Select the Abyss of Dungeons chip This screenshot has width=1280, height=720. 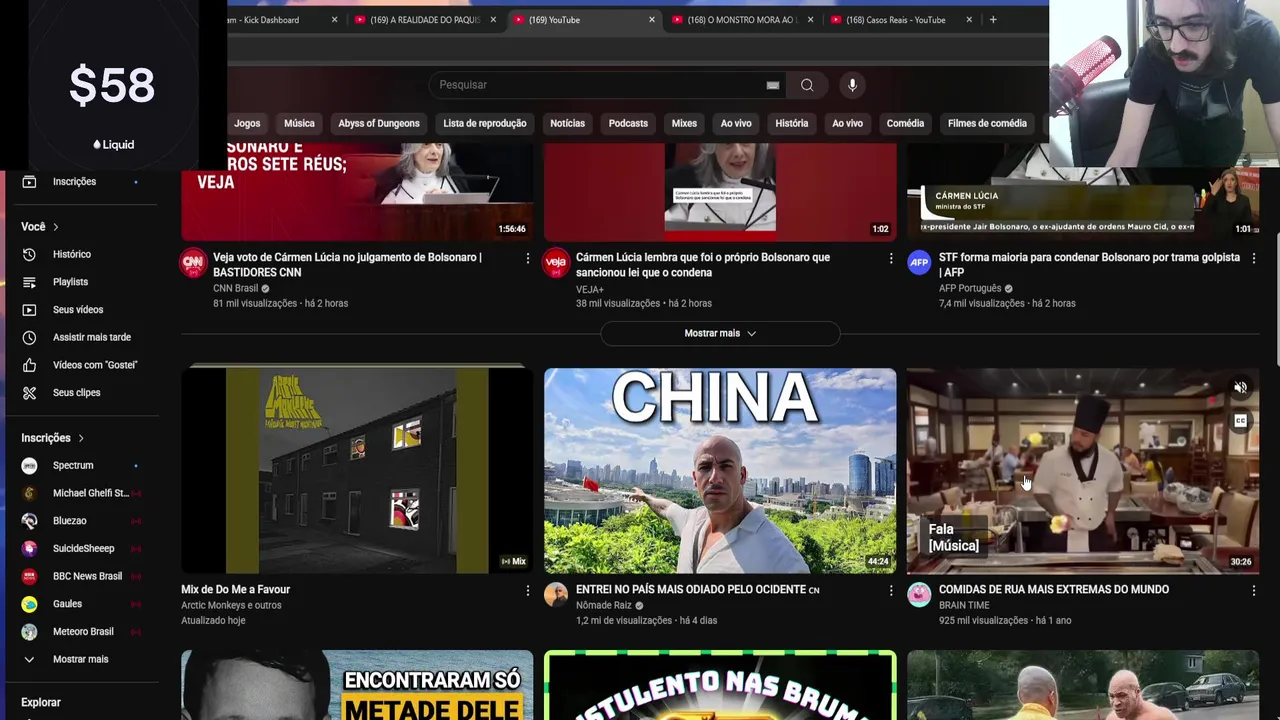point(379,123)
